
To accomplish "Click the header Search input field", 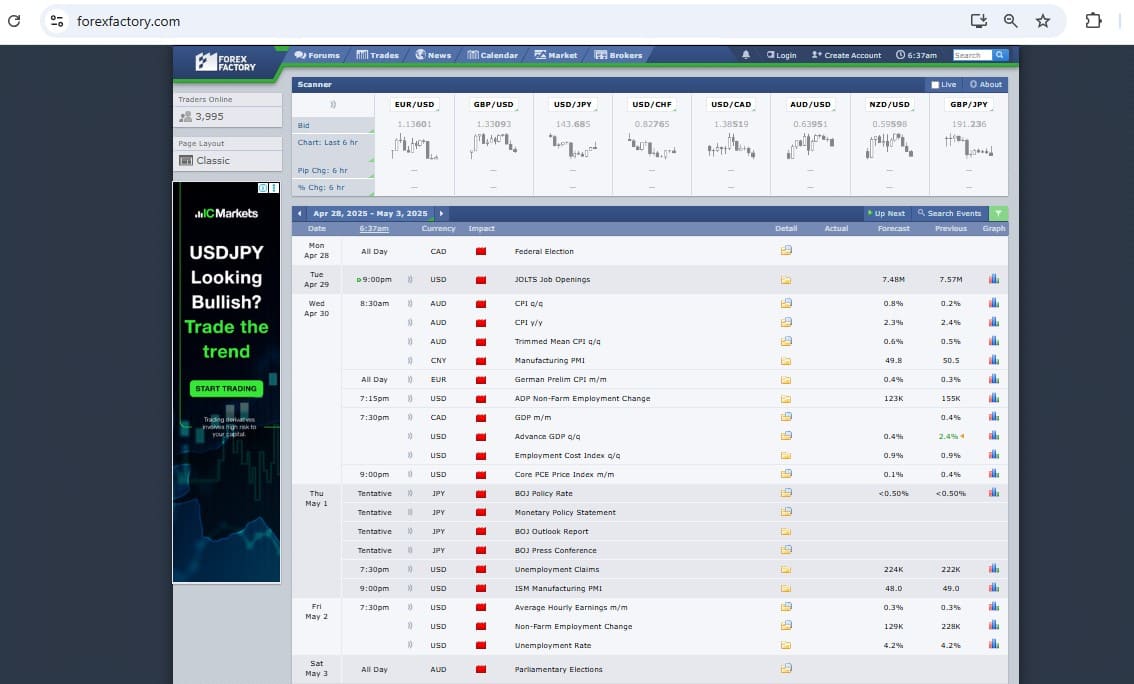I will [x=972, y=55].
